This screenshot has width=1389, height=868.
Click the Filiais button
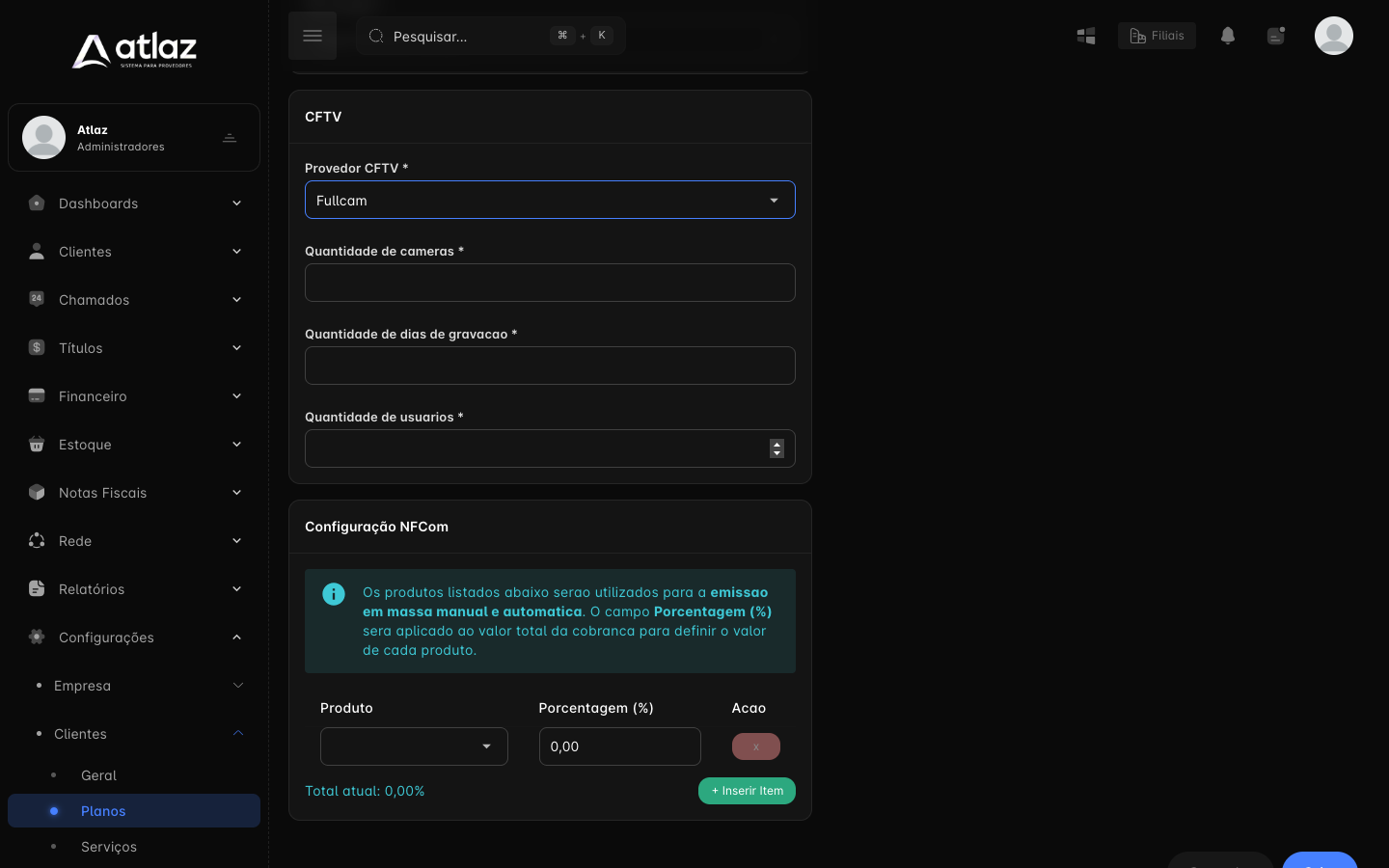click(x=1157, y=36)
